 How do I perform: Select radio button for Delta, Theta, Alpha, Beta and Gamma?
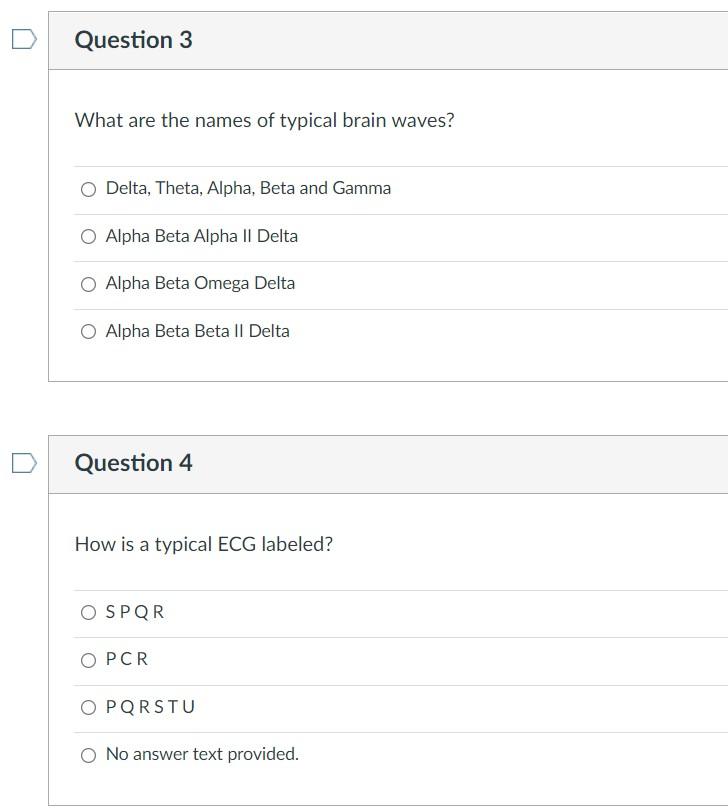click(x=89, y=189)
